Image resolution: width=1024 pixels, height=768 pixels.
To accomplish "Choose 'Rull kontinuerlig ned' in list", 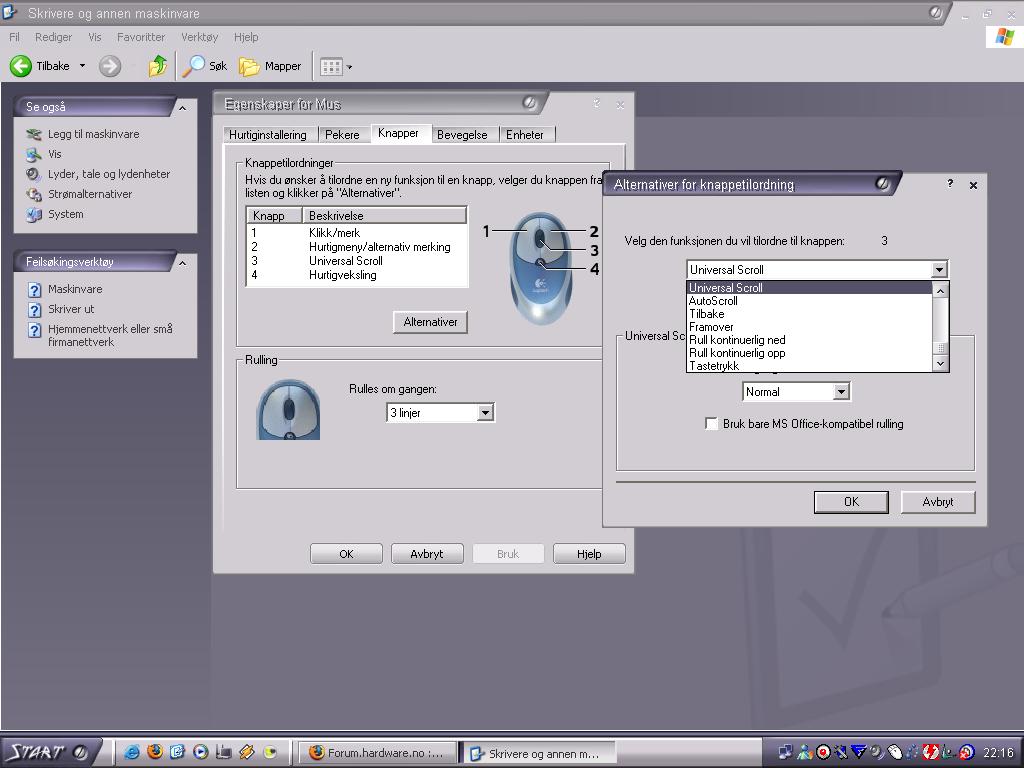I will (737, 340).
